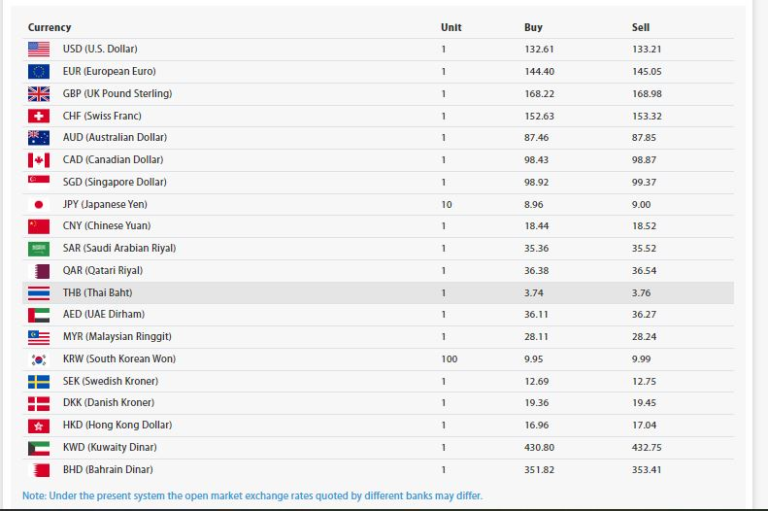Select the THB (Thai Baht) row label
Image resolution: width=768 pixels, height=511 pixels.
(97, 293)
